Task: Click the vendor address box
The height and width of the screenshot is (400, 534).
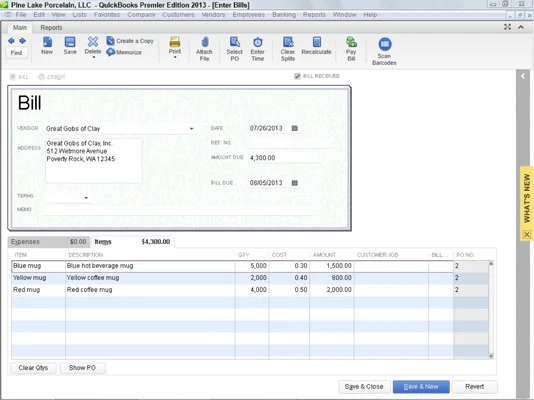Action: coord(94,161)
